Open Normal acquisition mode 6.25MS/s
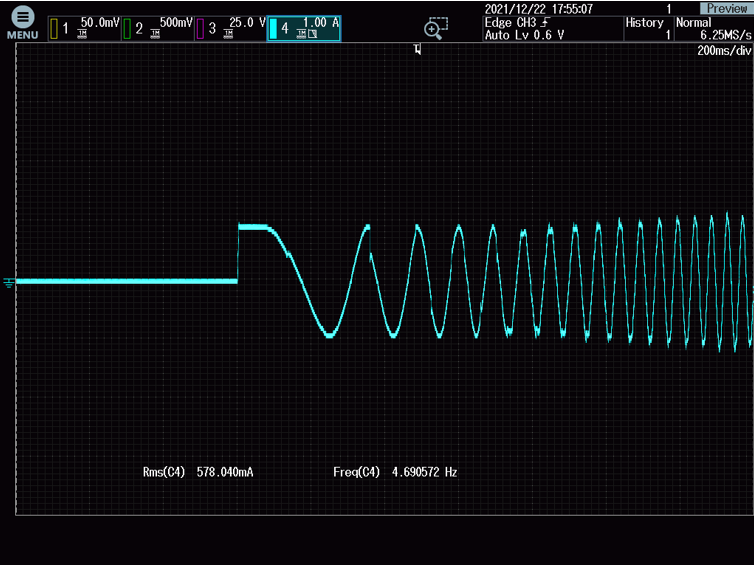Image resolution: width=754 pixels, height=565 pixels. (x=714, y=28)
